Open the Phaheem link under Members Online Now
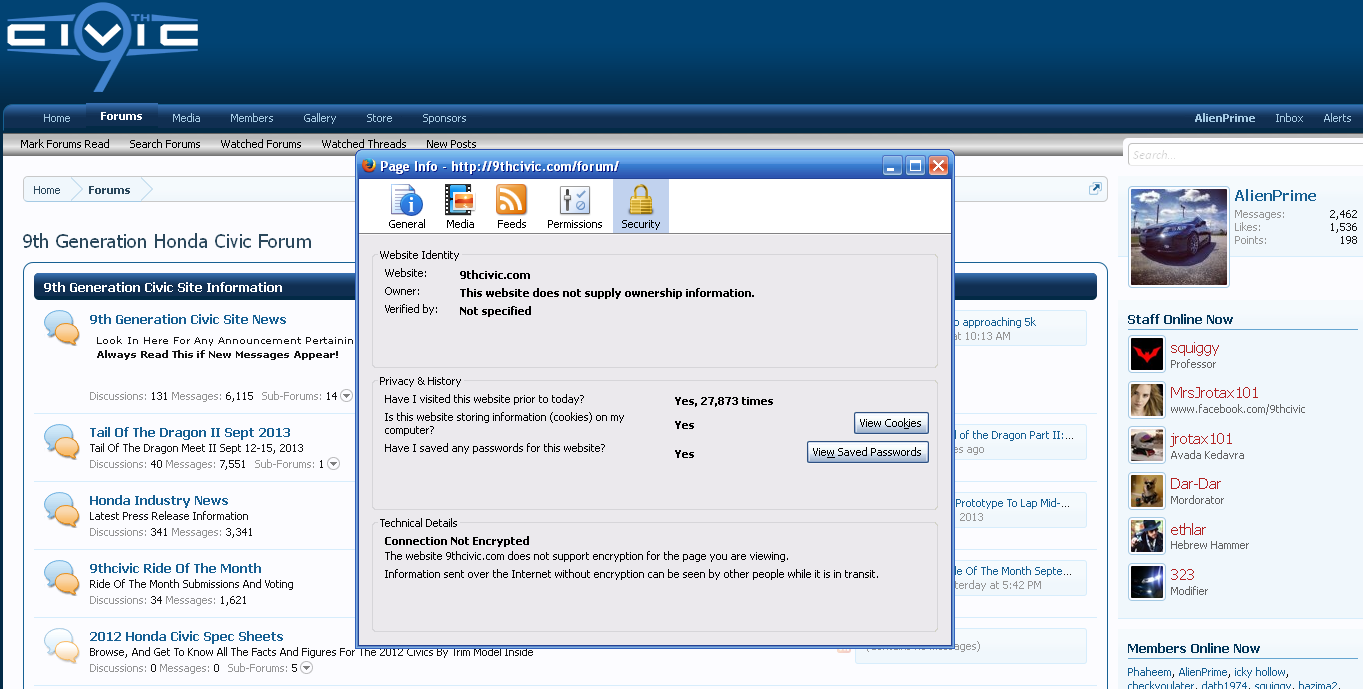The image size is (1363, 689). (x=1149, y=672)
